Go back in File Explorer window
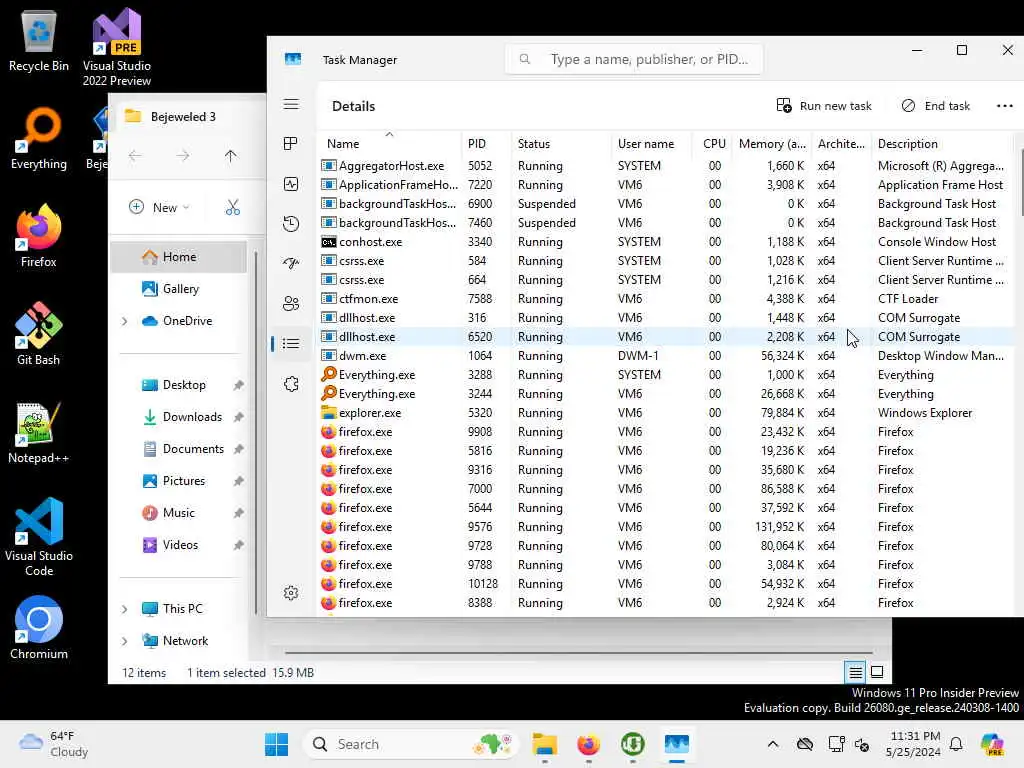1024x768 pixels. (135, 155)
